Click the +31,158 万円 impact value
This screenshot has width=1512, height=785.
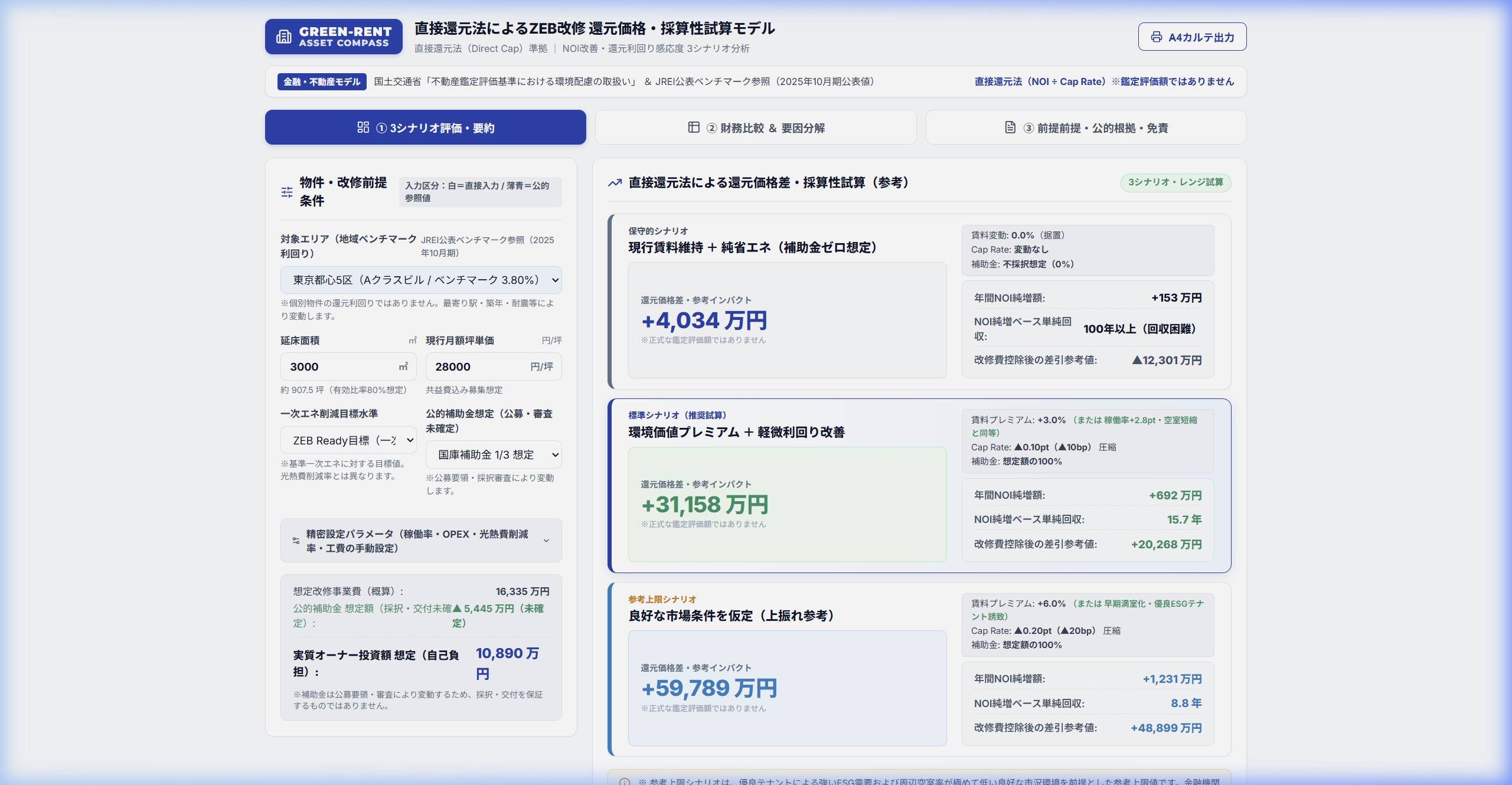click(704, 505)
